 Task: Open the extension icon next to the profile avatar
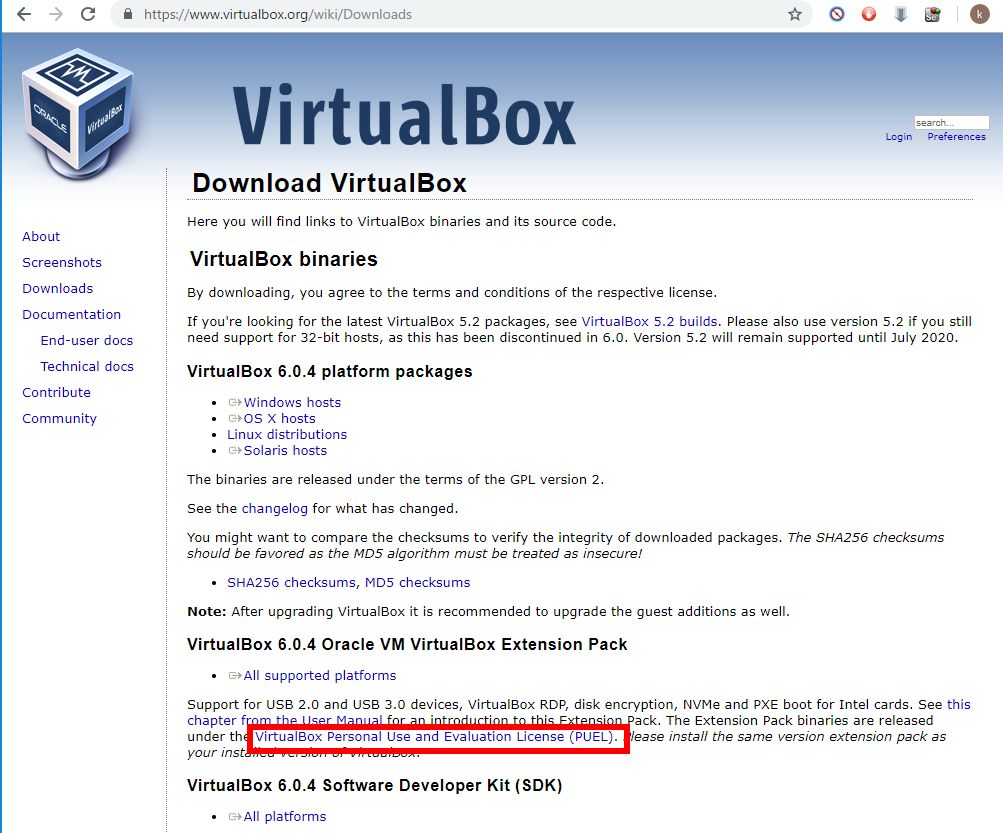point(933,14)
